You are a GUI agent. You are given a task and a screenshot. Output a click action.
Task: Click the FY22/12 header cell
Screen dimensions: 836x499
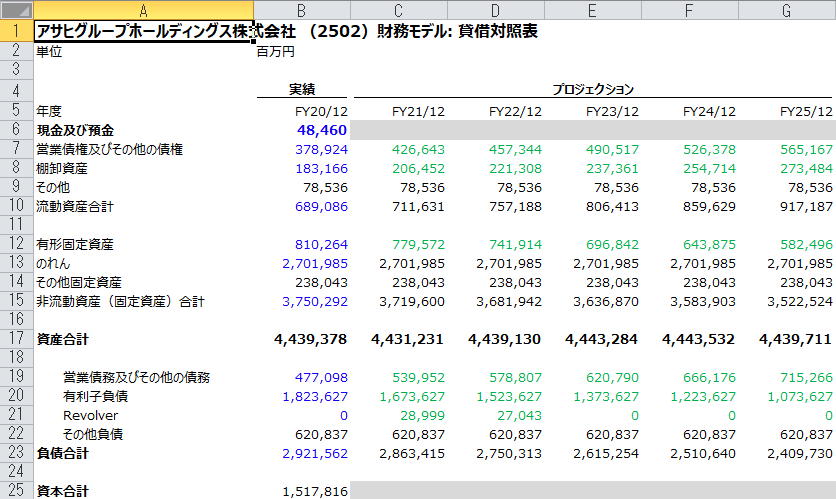click(x=515, y=111)
